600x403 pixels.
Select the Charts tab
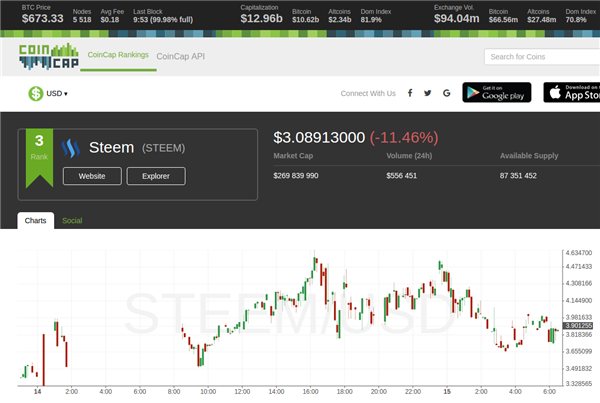coord(36,220)
